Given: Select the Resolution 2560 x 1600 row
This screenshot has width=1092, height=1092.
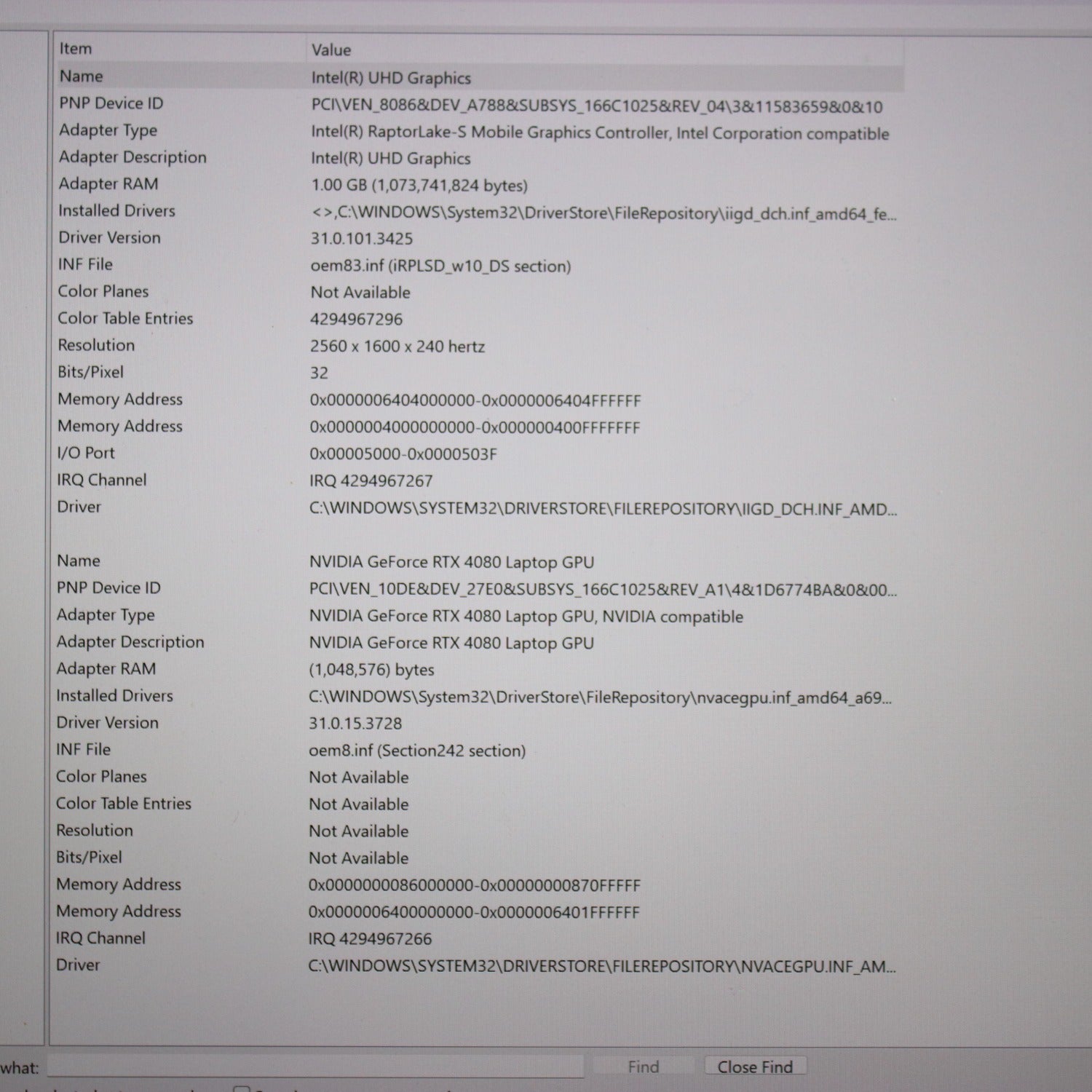Looking at the screenshot, I should (x=397, y=347).
